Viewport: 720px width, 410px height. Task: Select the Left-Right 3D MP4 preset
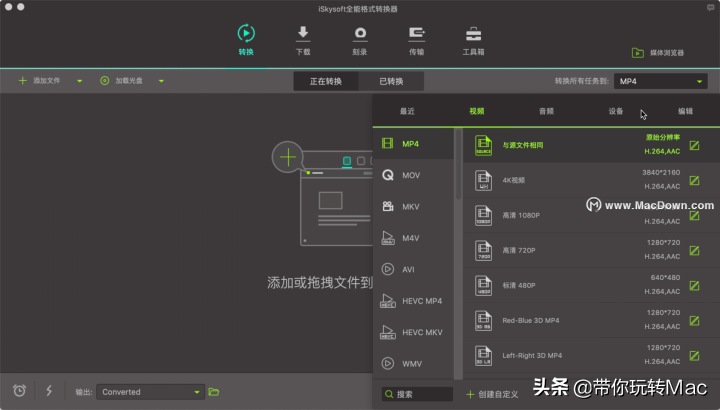pos(591,355)
